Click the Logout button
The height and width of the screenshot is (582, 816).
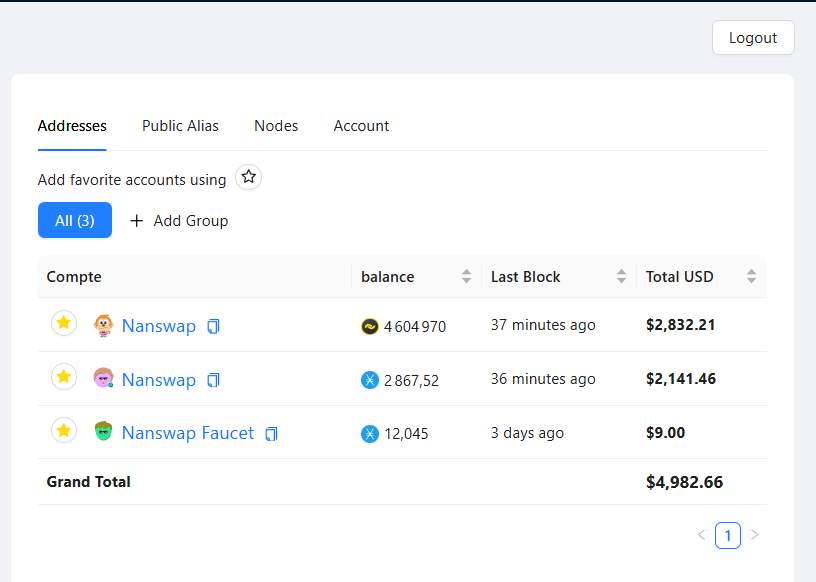(x=753, y=37)
